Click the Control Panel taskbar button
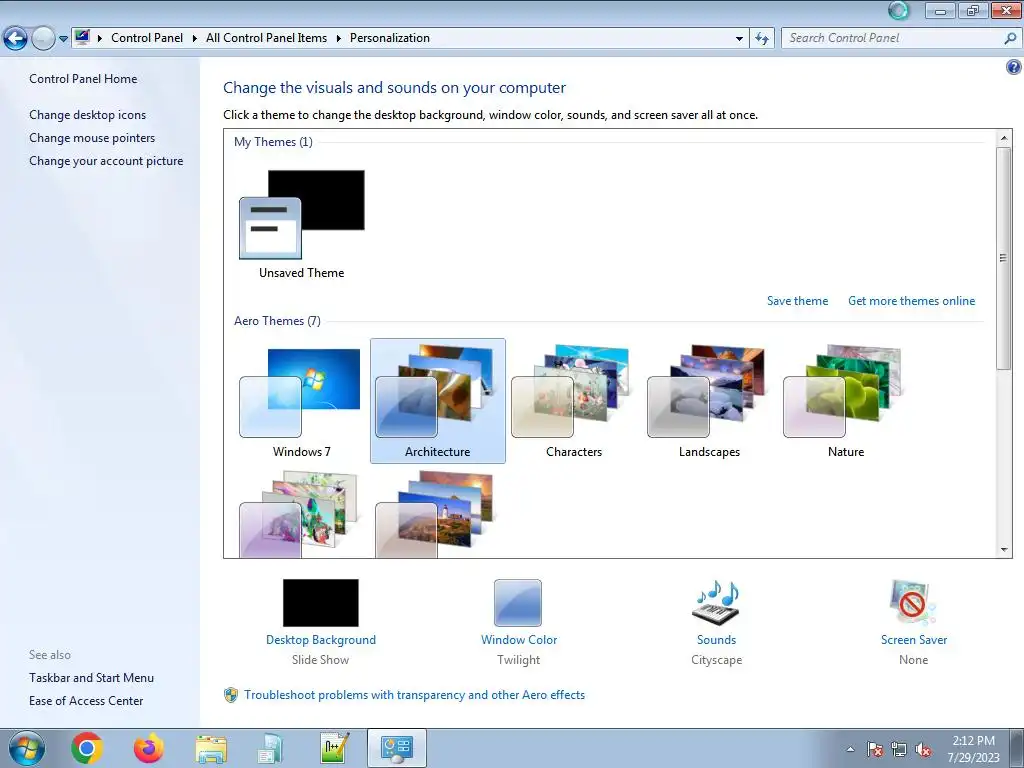This screenshot has height=768, width=1024. [396, 748]
